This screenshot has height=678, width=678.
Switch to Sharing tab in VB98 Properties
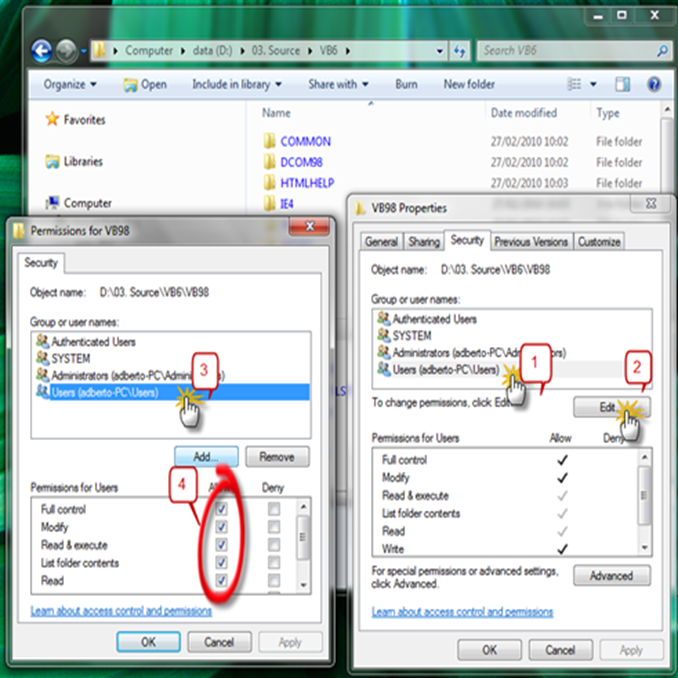pyautogui.click(x=423, y=241)
